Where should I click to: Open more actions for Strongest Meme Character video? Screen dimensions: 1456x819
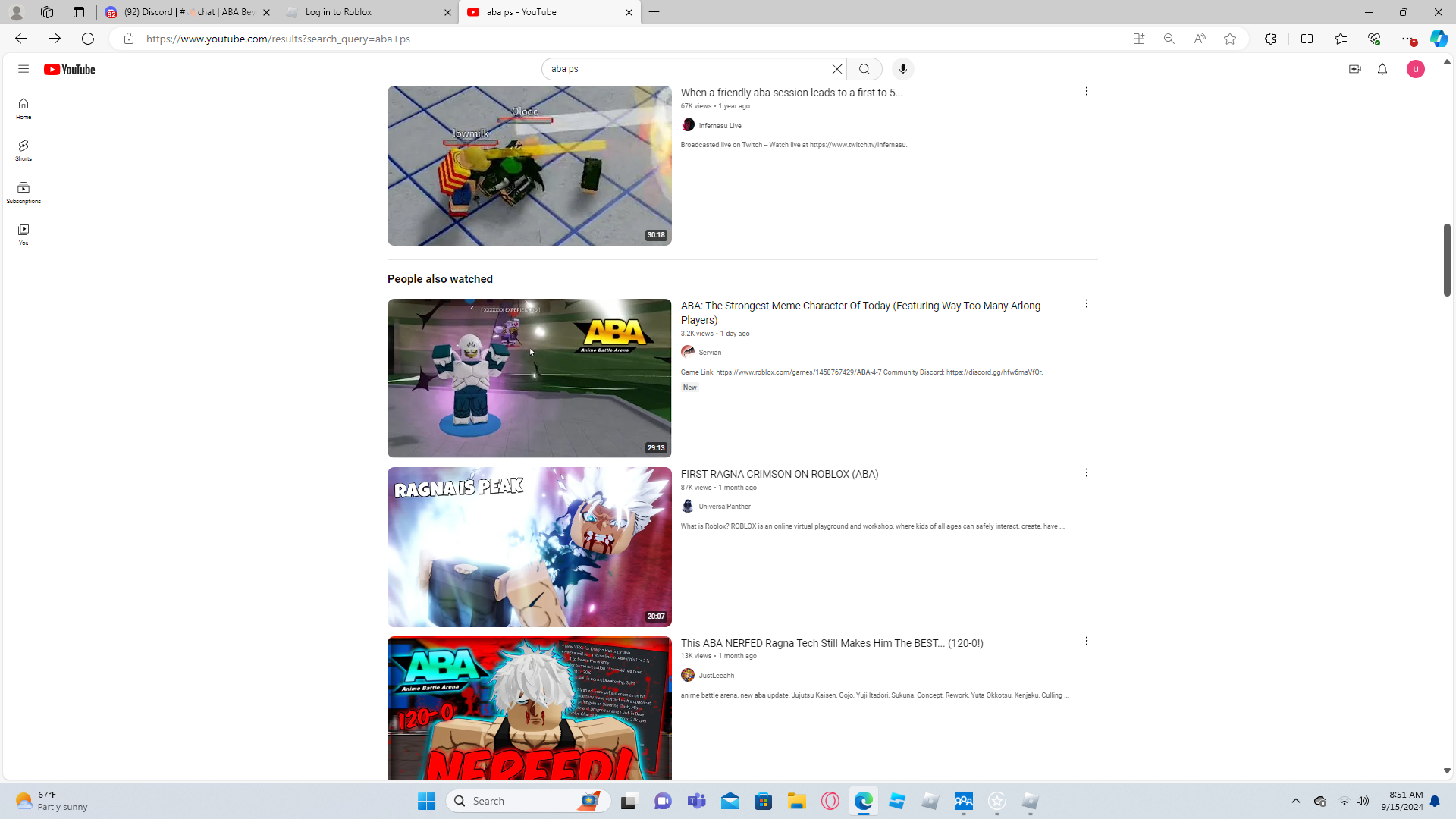1087,303
